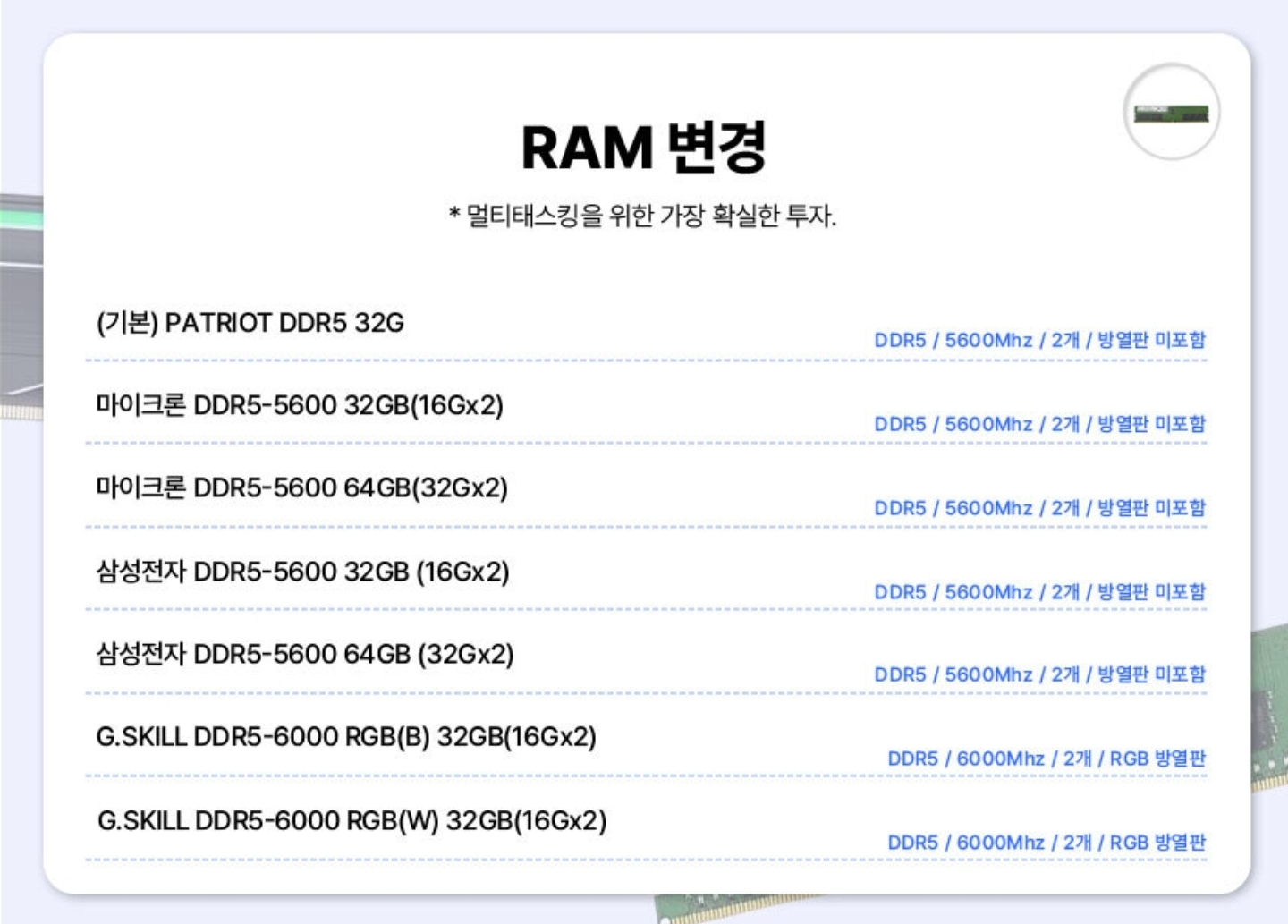Viewport: 1288px width, 924px height.
Task: Click the "RAM 변경" heading
Action: 643,148
